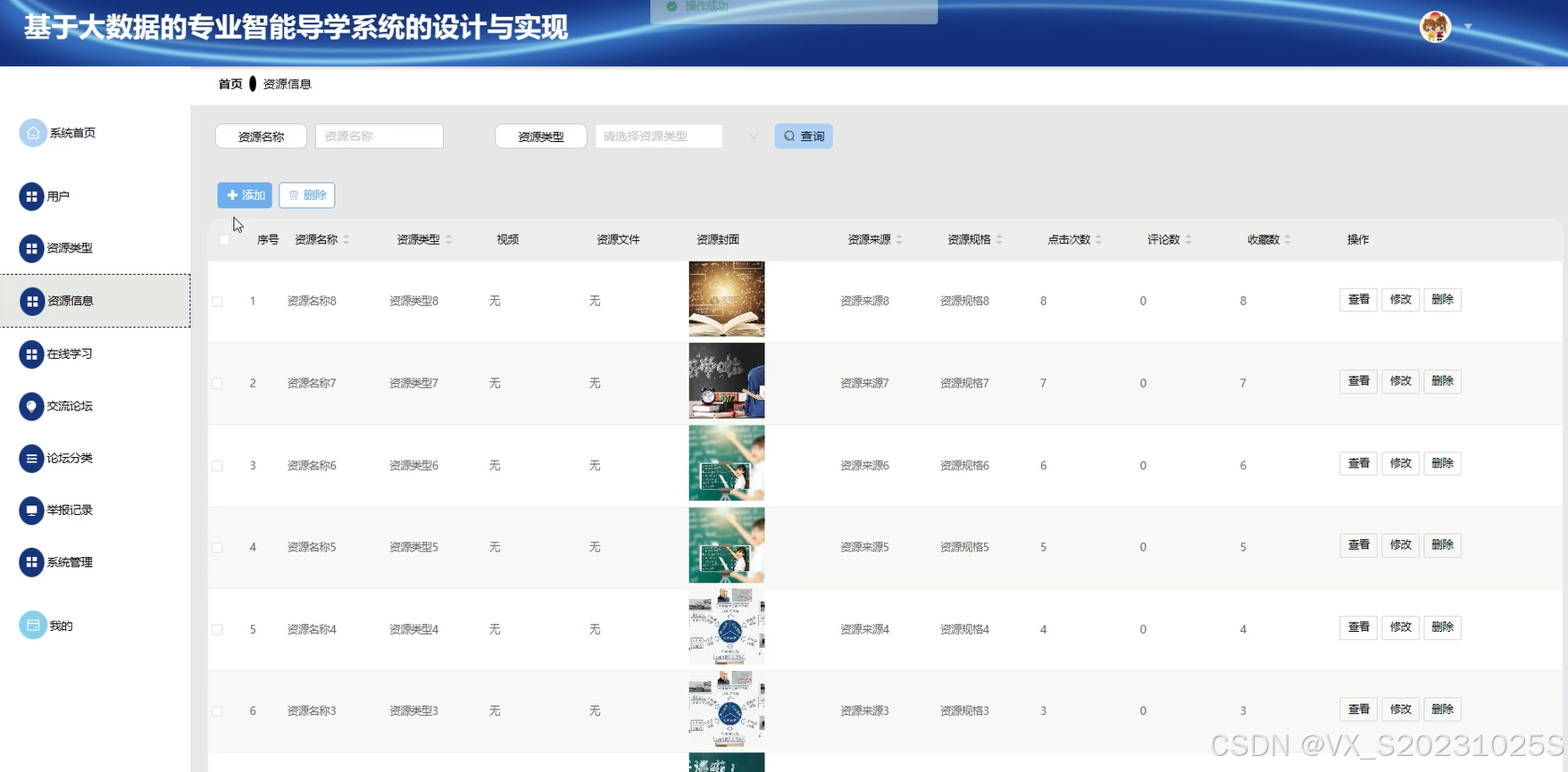Click the 资源来源8 cell
The height and width of the screenshot is (772, 1568).
pos(864,302)
